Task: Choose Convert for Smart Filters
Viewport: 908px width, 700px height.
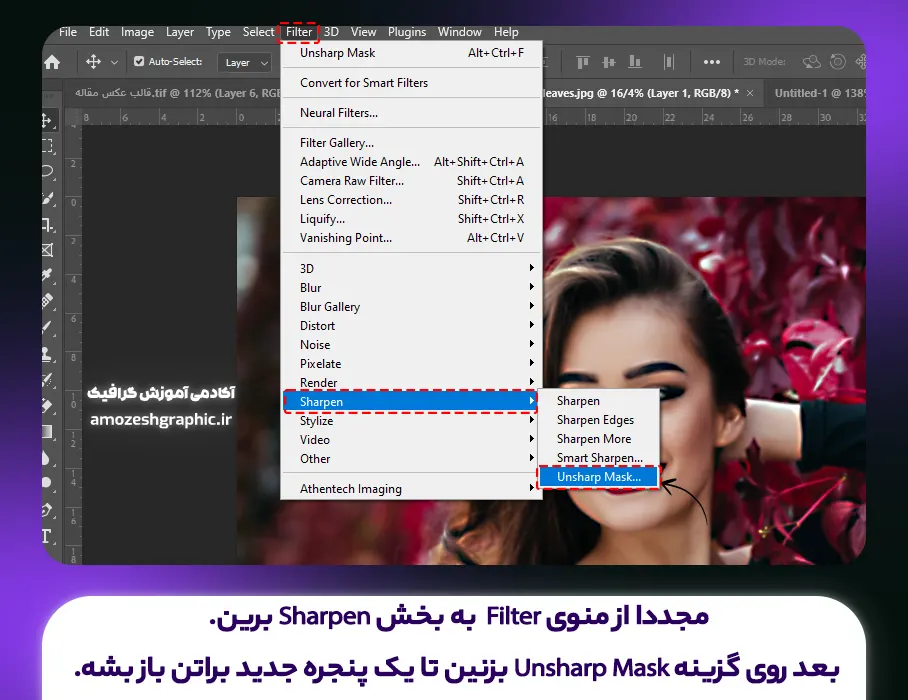Action: click(412, 83)
